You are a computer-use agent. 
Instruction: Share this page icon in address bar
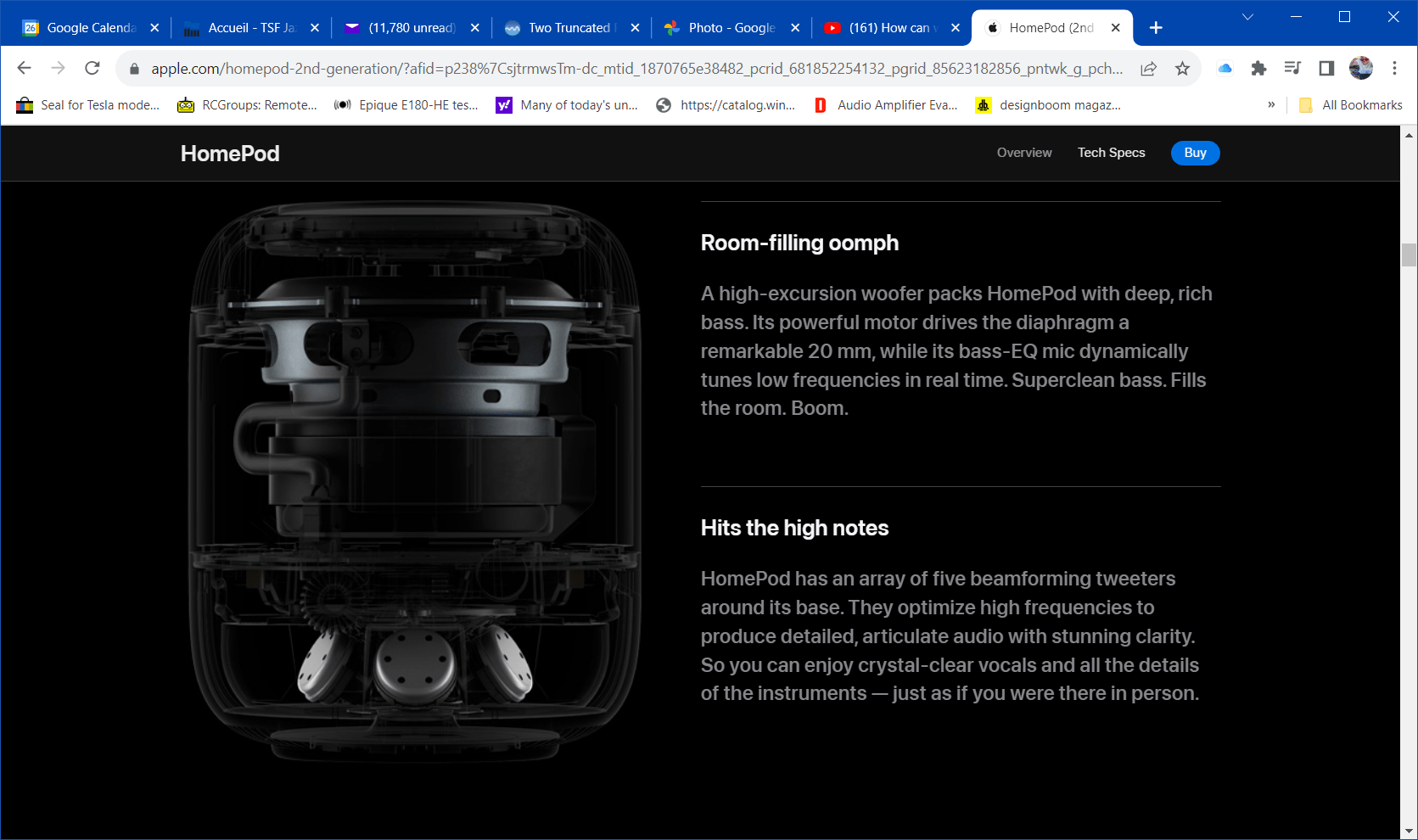1148,69
